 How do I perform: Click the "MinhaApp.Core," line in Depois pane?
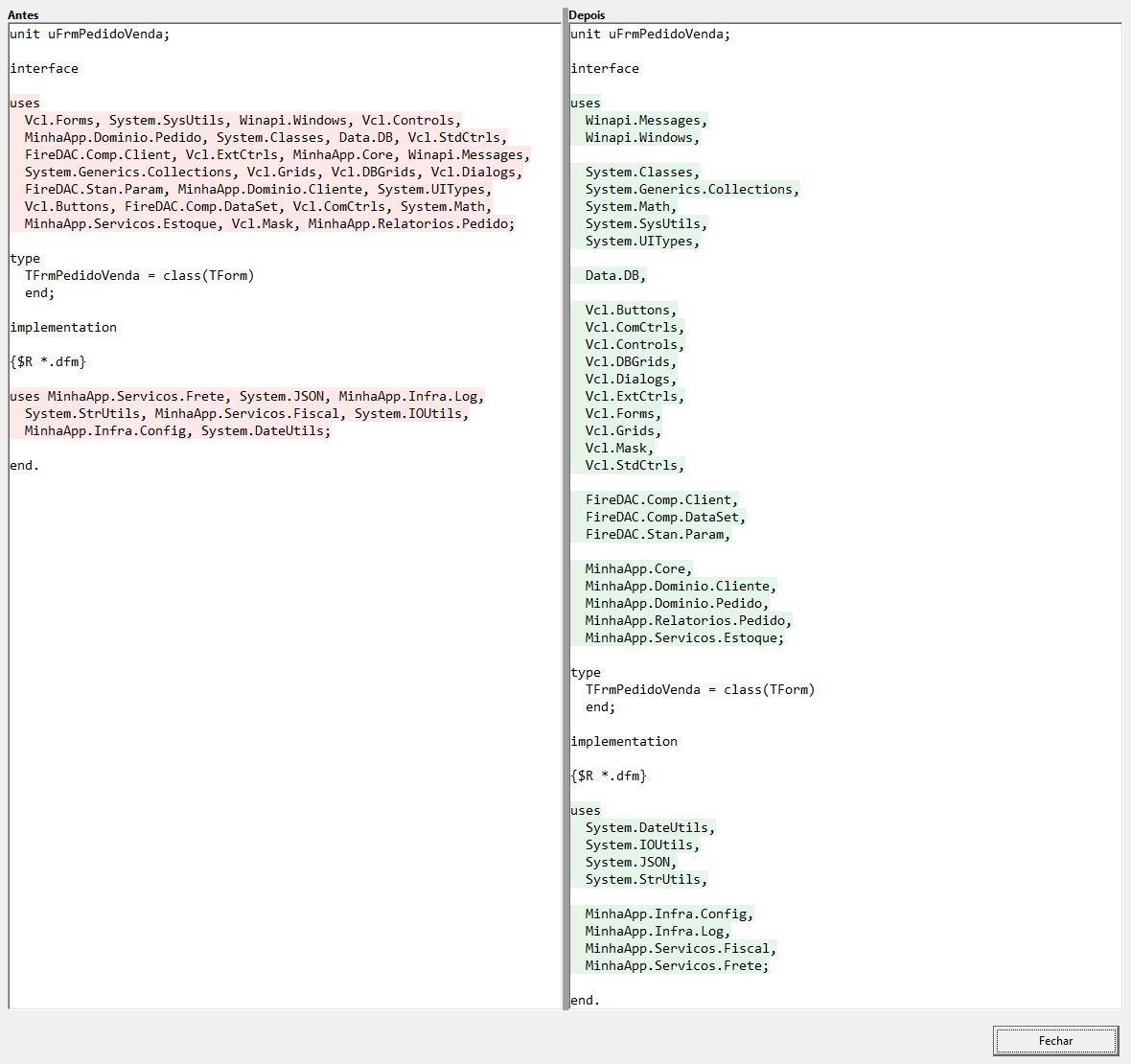point(638,569)
